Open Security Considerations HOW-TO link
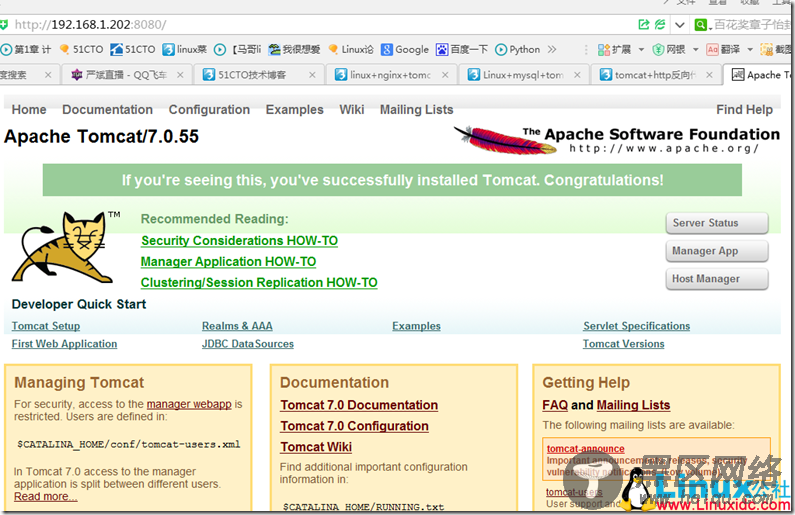 [x=239, y=241]
